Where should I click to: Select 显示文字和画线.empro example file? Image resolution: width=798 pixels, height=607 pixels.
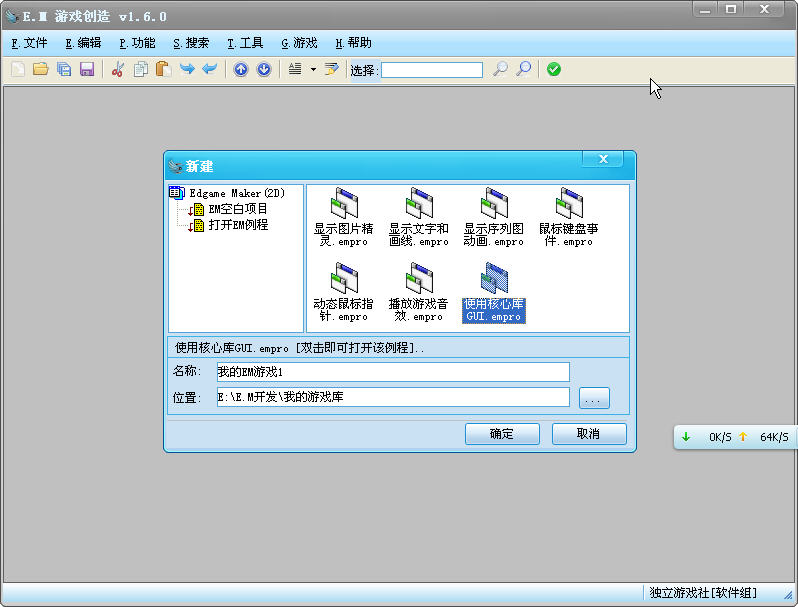tap(418, 217)
